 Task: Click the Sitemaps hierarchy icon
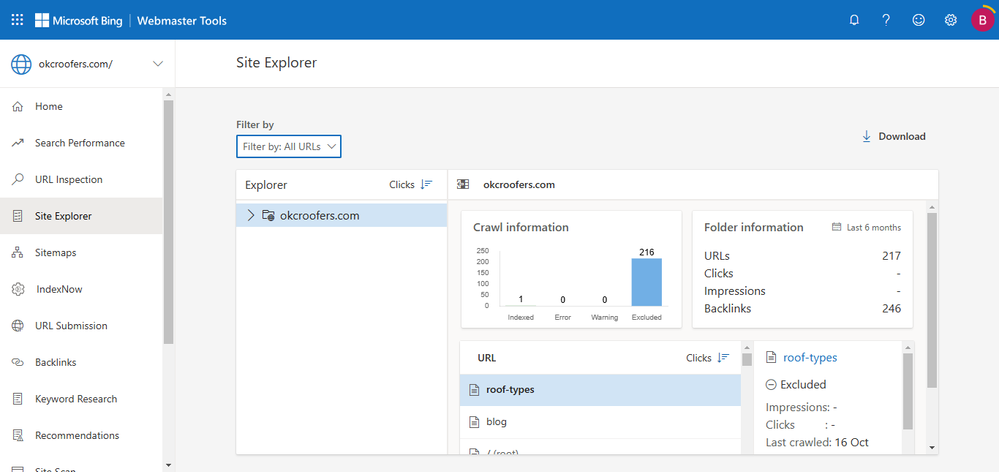click(18, 253)
